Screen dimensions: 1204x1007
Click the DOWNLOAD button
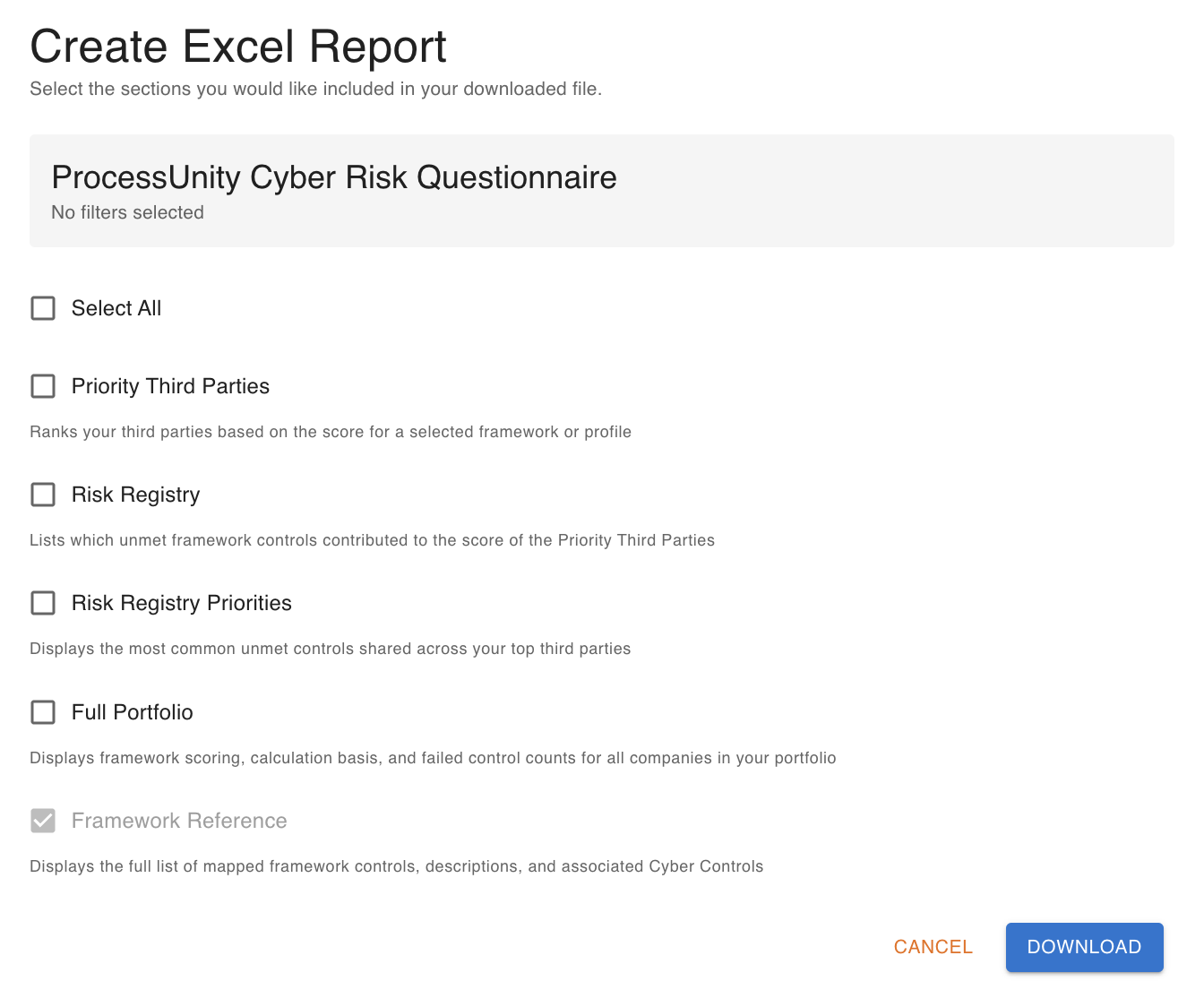tap(1084, 947)
